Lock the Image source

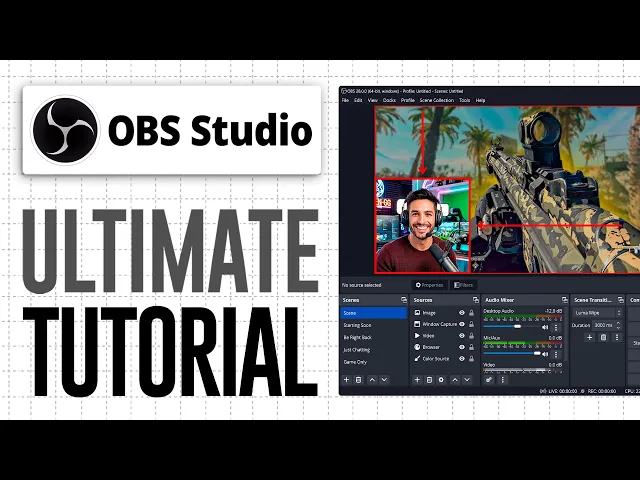(471, 313)
